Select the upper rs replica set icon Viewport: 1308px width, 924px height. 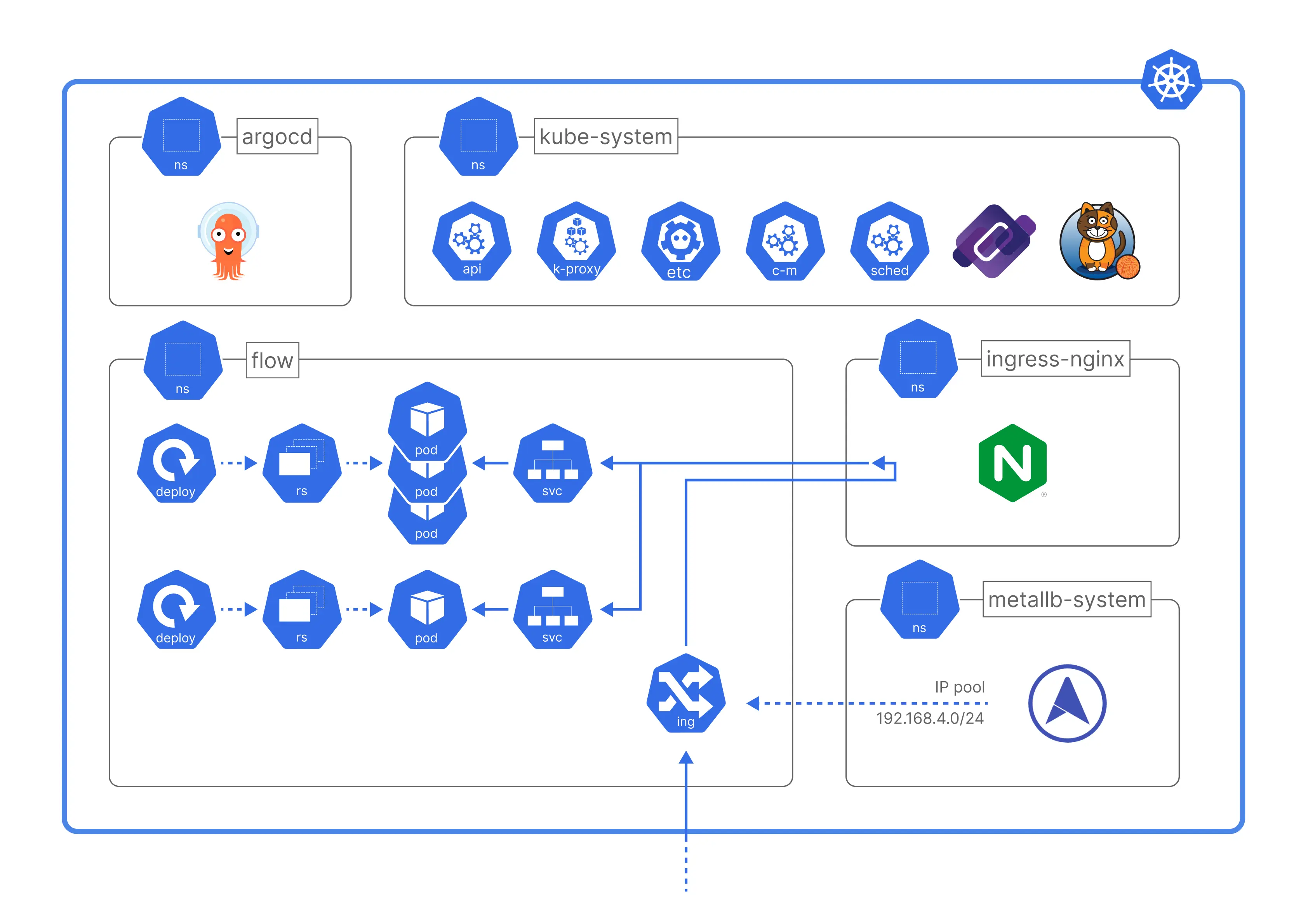pos(302,463)
